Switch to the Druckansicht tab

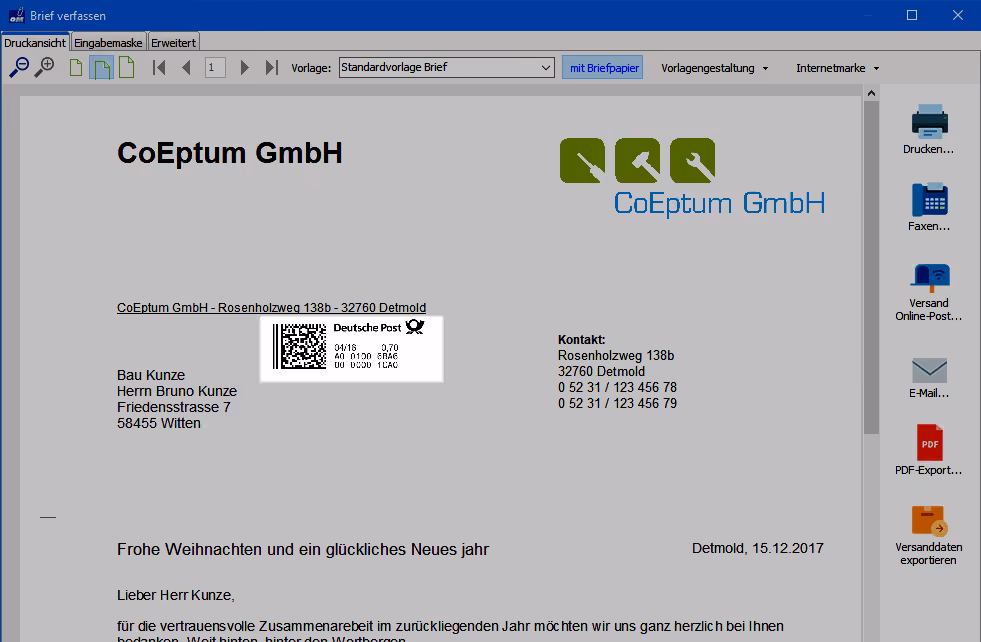[35, 43]
